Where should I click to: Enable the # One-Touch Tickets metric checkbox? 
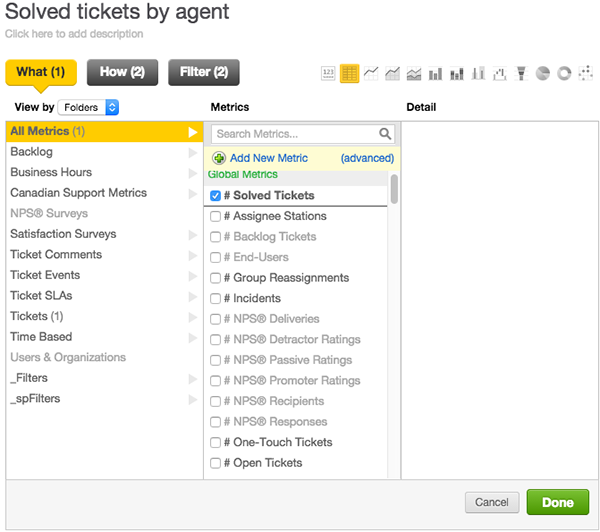click(216, 442)
